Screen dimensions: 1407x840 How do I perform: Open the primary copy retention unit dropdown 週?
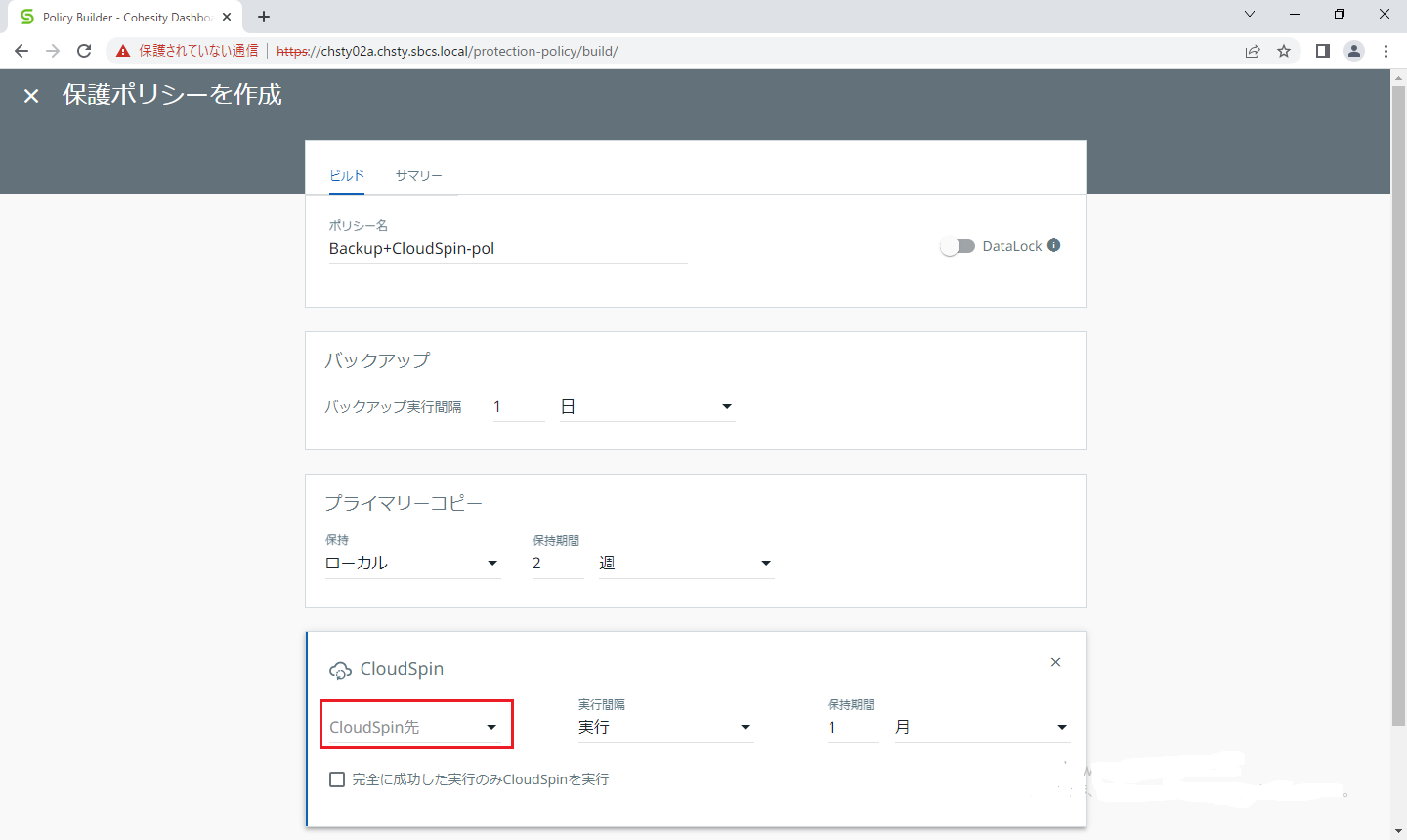(x=686, y=564)
